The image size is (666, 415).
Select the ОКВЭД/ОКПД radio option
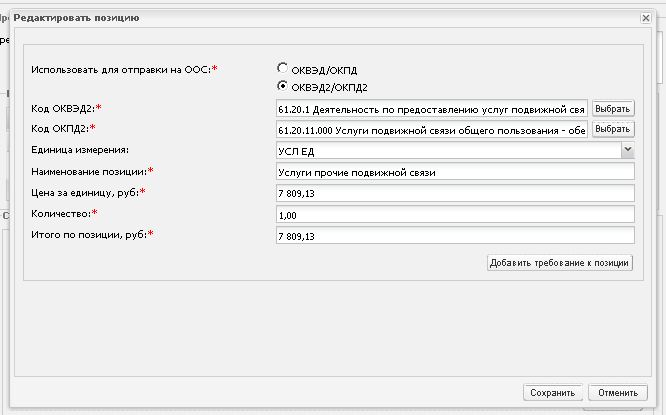point(282,68)
